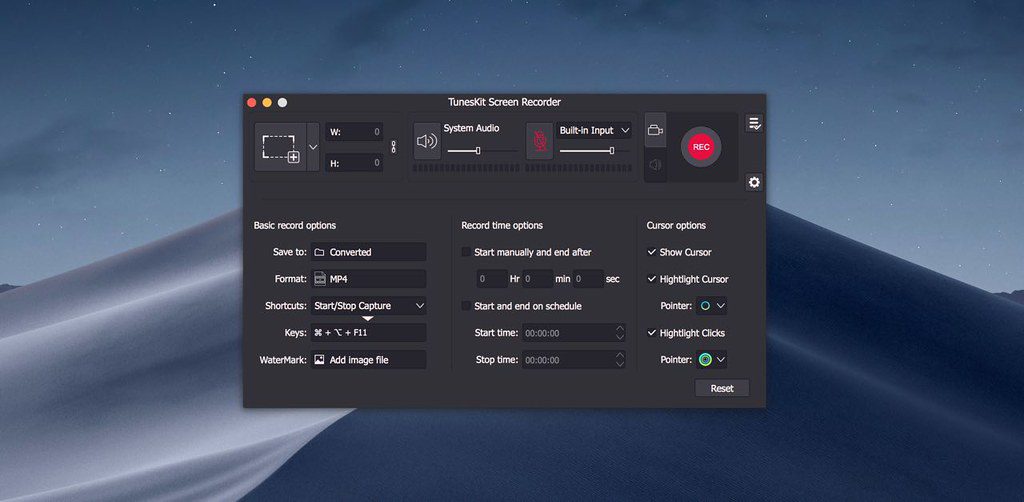1024x502 pixels.
Task: Click the Reset button
Action: (722, 388)
